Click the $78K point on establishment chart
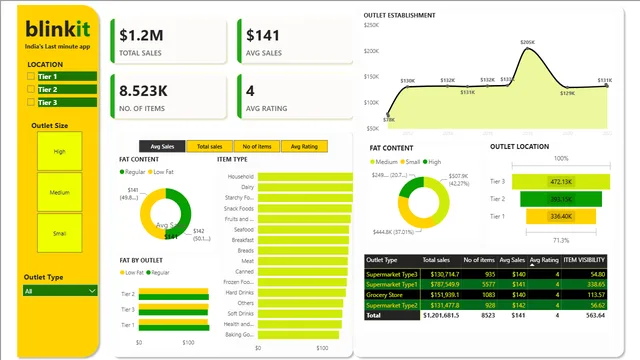Viewport: 640px width, 360px height. [x=388, y=115]
